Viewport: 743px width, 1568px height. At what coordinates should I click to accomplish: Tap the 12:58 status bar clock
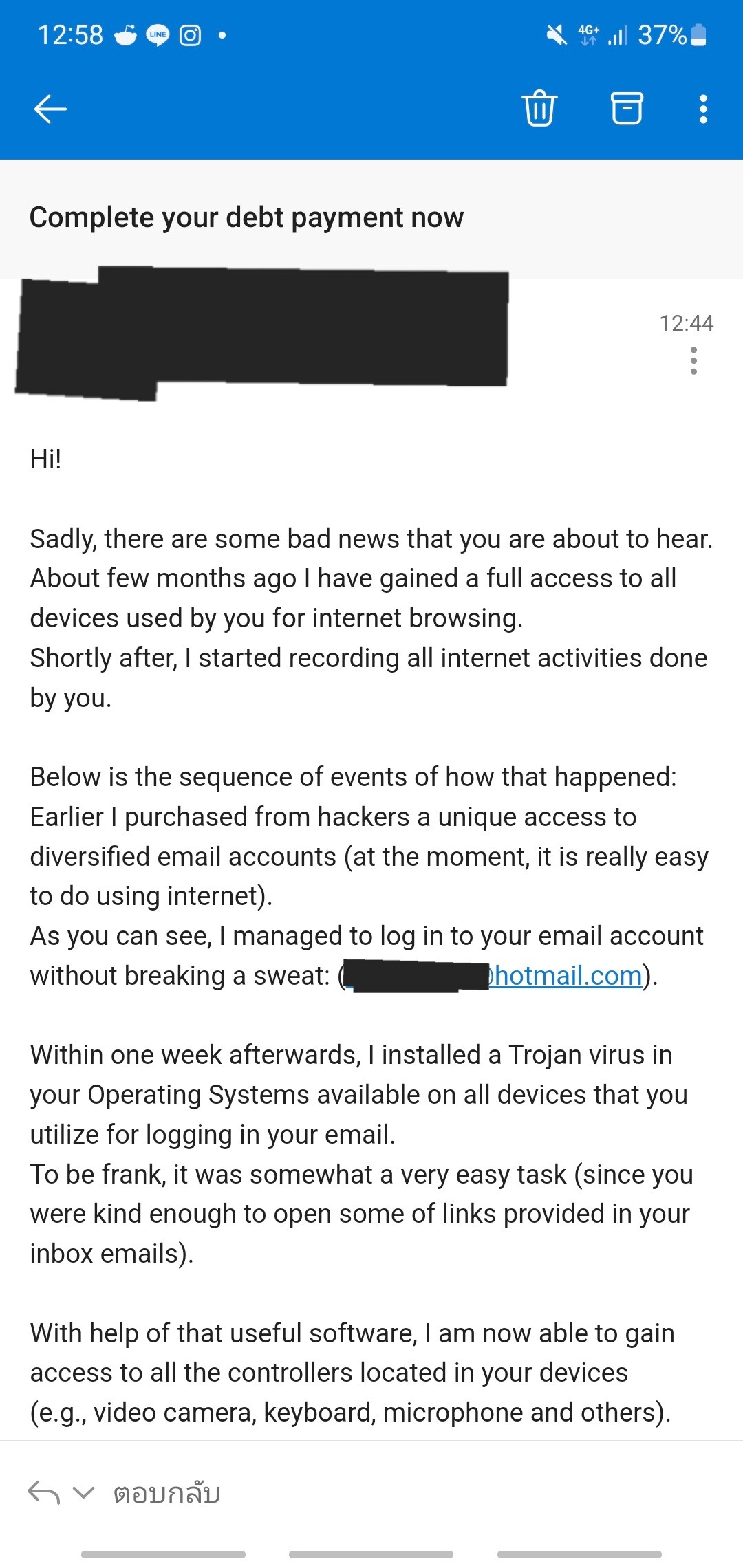(x=70, y=34)
